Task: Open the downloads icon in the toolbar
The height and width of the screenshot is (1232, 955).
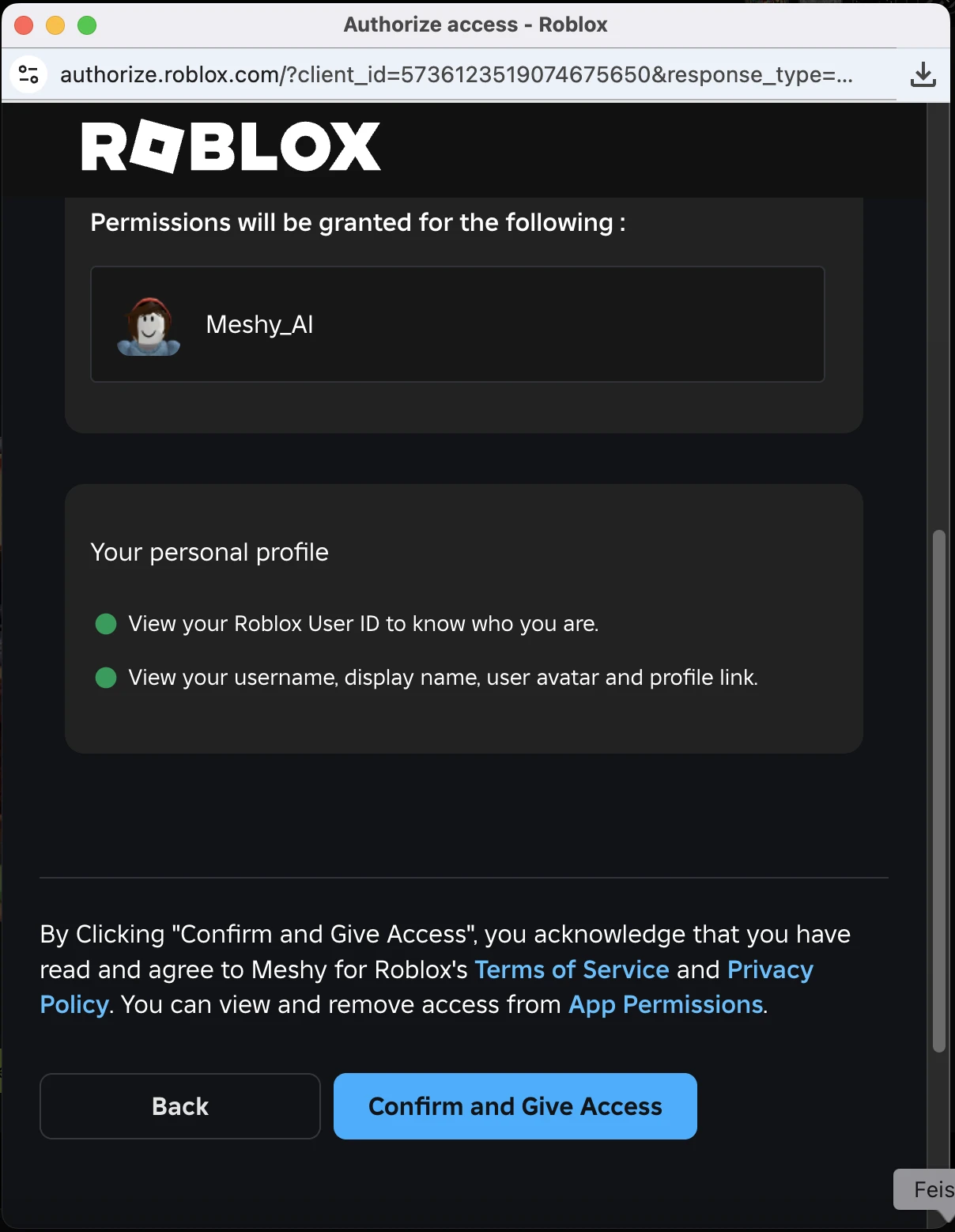Action: [x=923, y=75]
